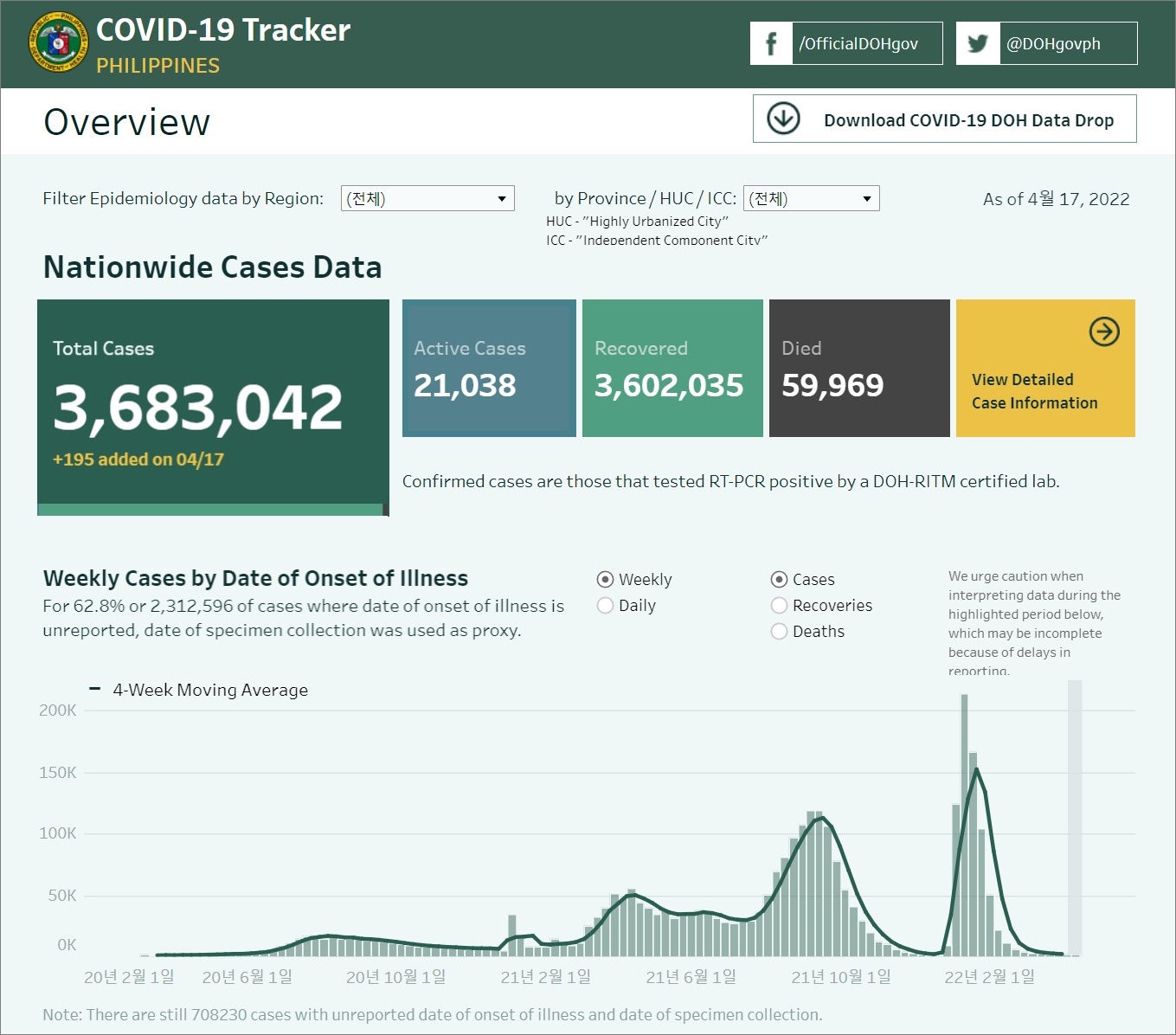The width and height of the screenshot is (1176, 1035).
Task: Open the Province / HUC / ICC dropdown
Action: pos(812,198)
